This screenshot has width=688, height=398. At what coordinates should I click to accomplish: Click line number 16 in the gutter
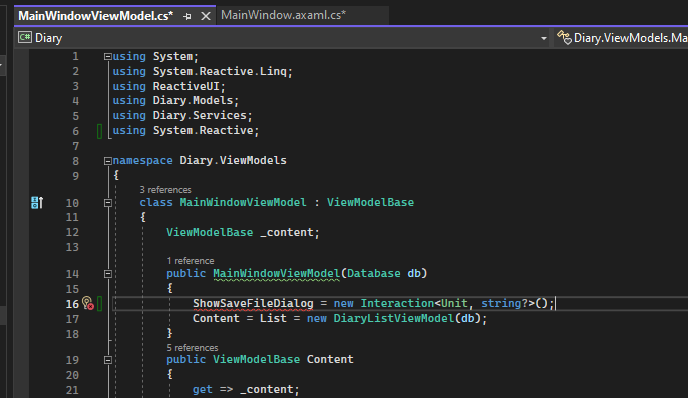[72, 304]
